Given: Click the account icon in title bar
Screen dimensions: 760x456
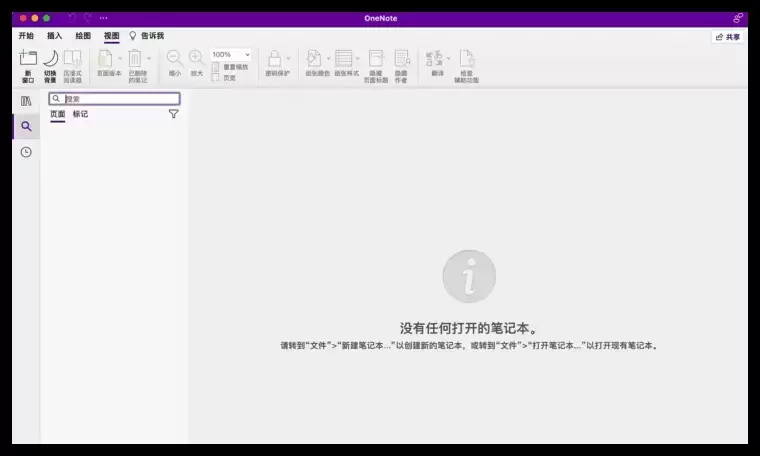Looking at the screenshot, I should click(738, 18).
